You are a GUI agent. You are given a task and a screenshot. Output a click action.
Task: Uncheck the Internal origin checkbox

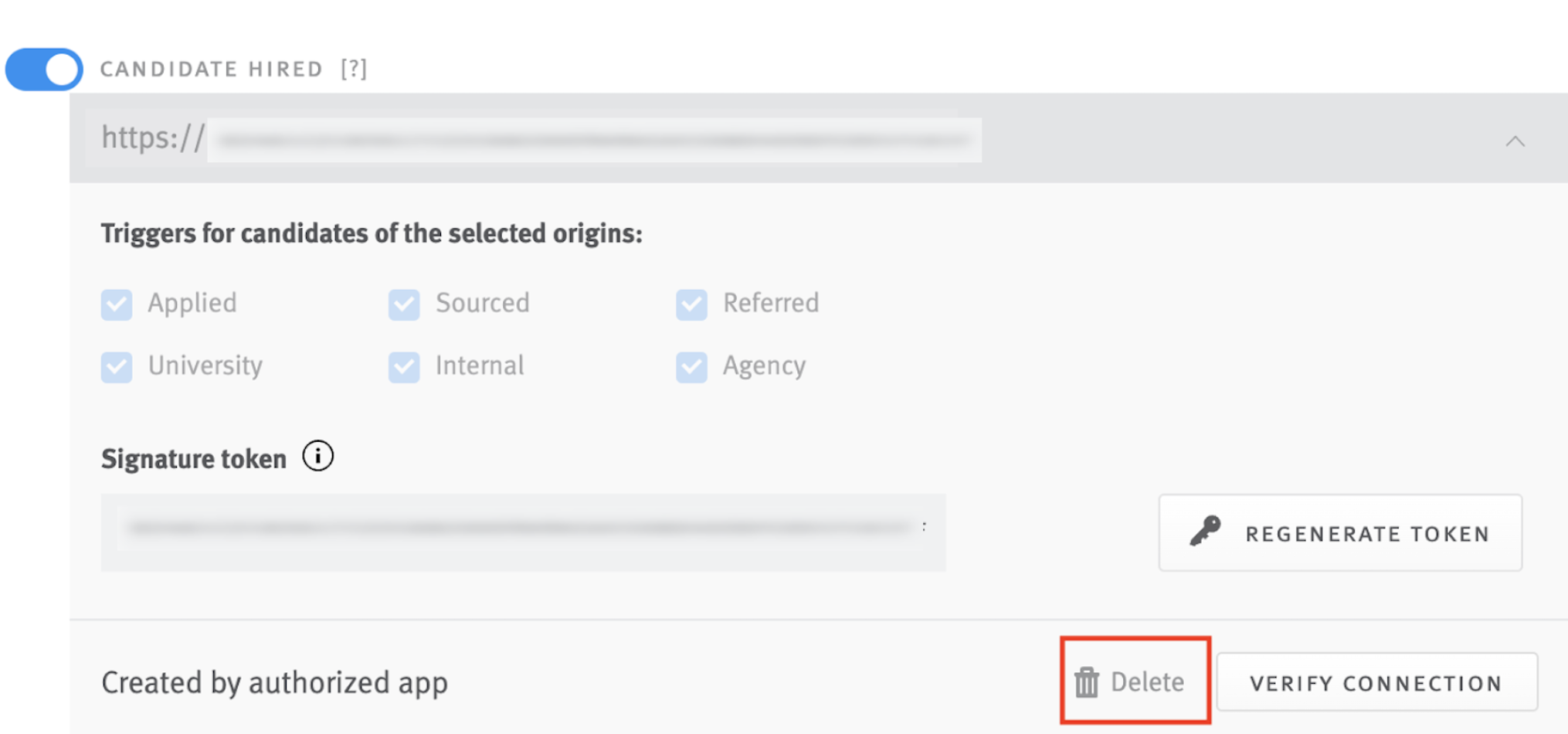point(404,367)
